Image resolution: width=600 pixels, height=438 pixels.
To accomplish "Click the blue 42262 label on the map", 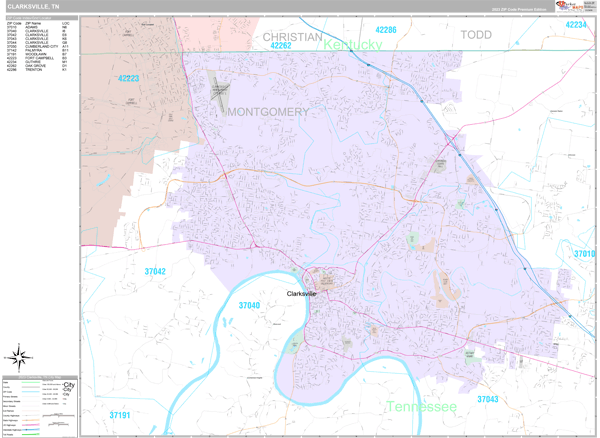I will coord(281,46).
